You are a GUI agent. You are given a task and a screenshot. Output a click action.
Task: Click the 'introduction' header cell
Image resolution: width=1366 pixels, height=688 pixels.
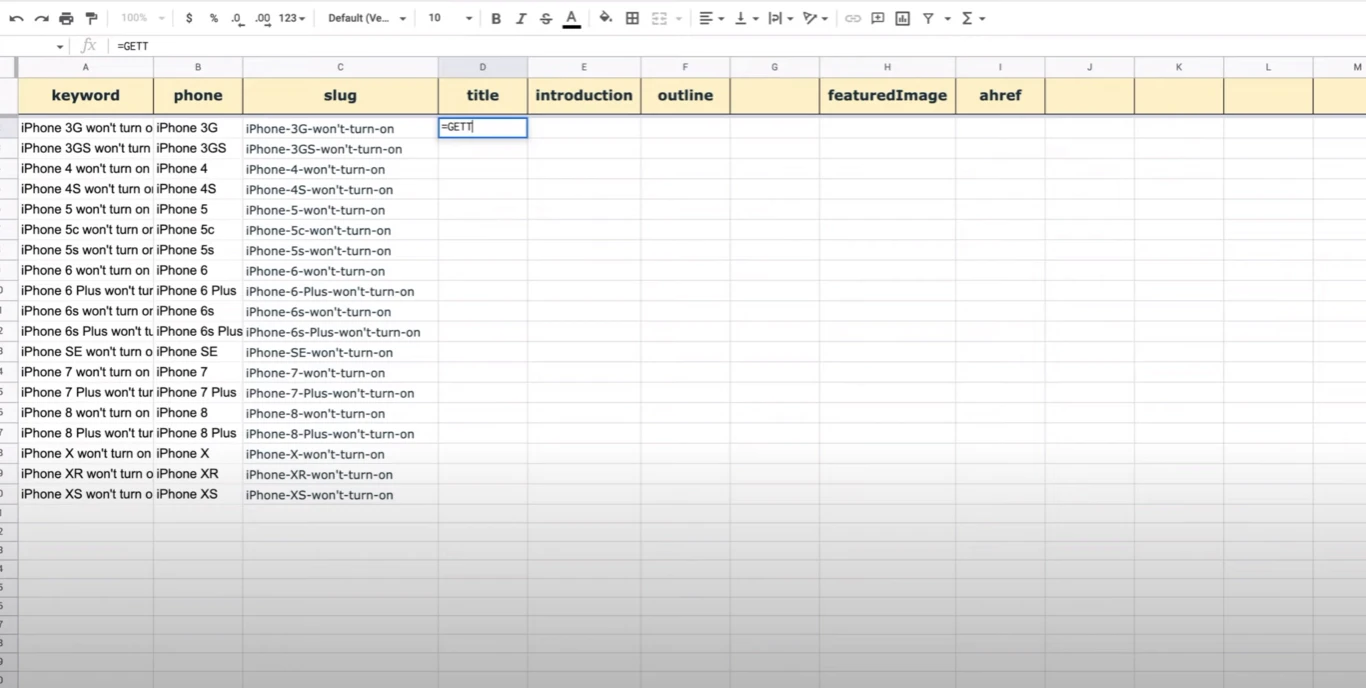pyautogui.click(x=584, y=96)
